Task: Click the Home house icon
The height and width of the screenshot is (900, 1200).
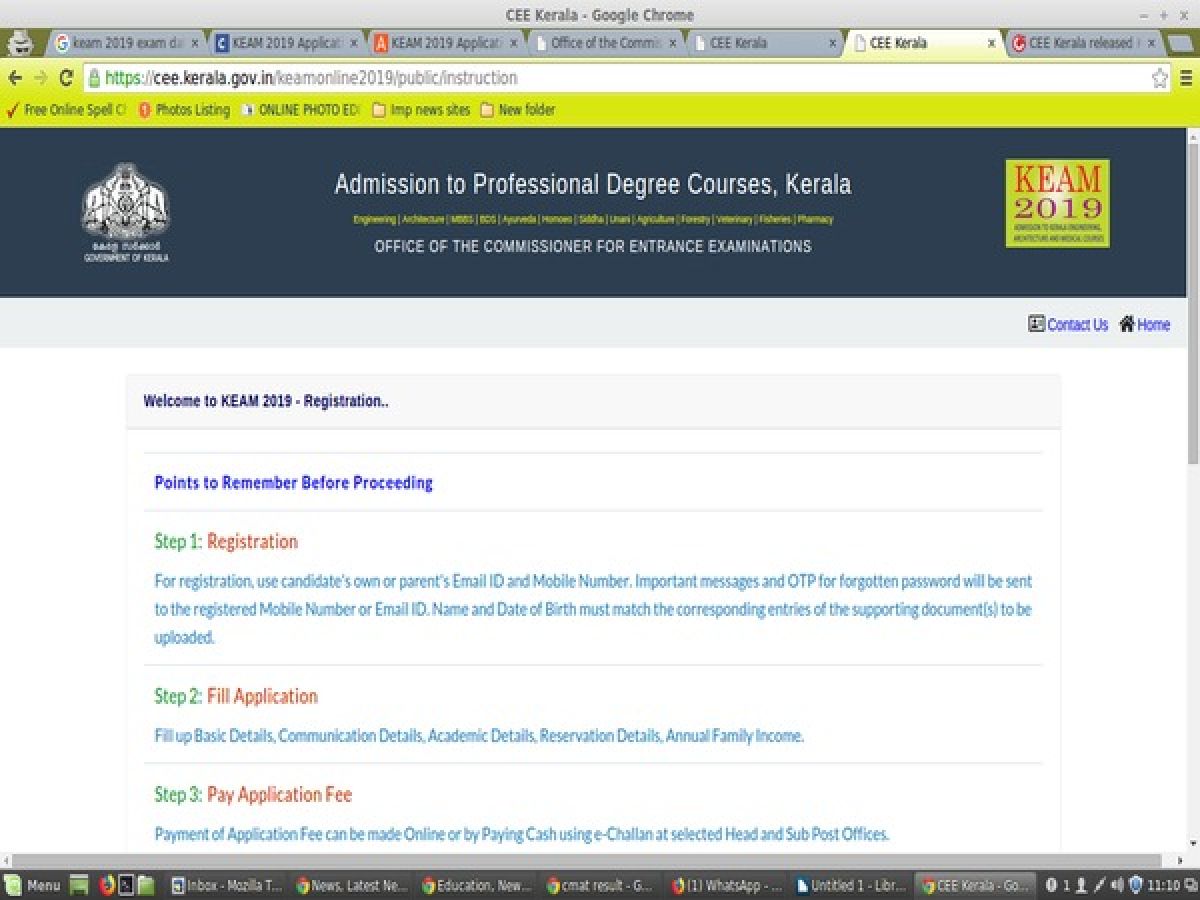Action: point(1127,324)
